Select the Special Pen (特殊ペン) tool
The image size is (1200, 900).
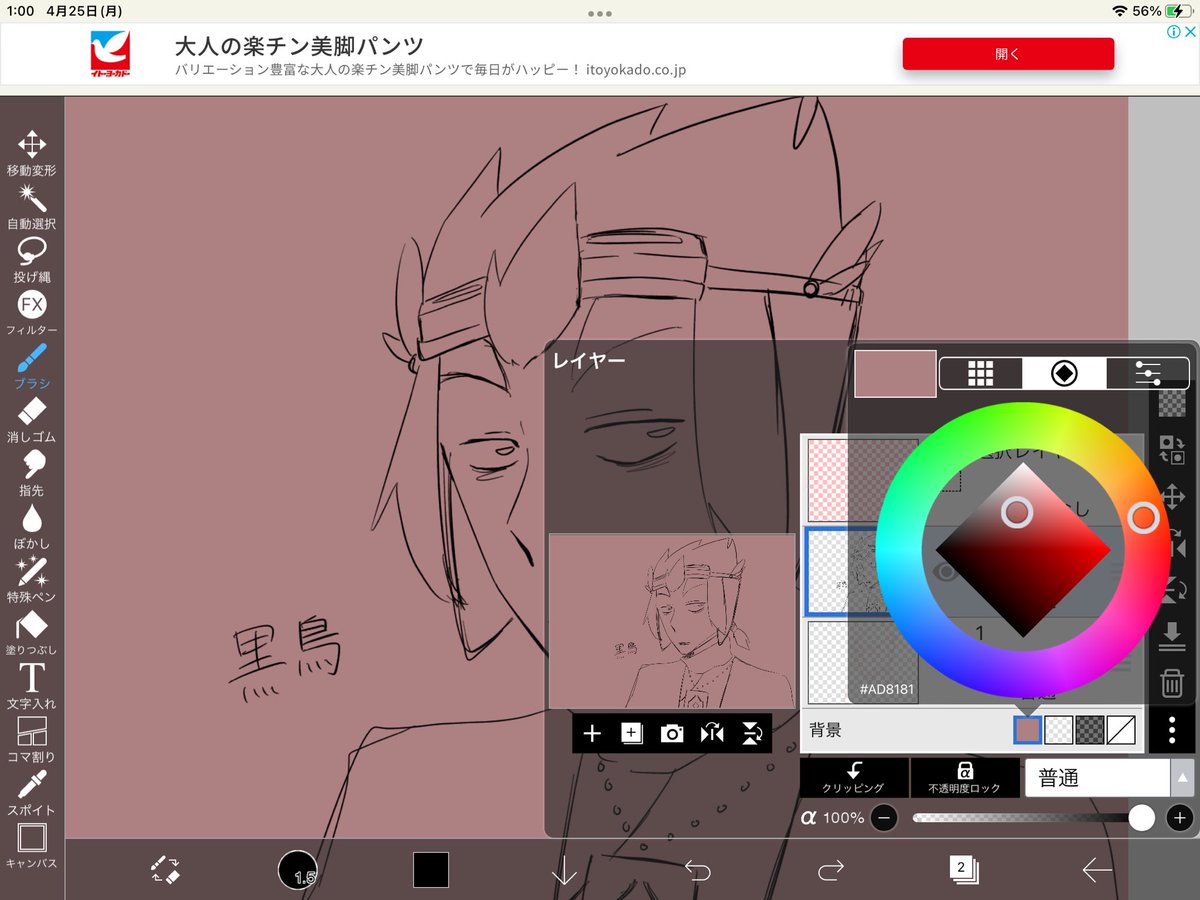(32, 579)
